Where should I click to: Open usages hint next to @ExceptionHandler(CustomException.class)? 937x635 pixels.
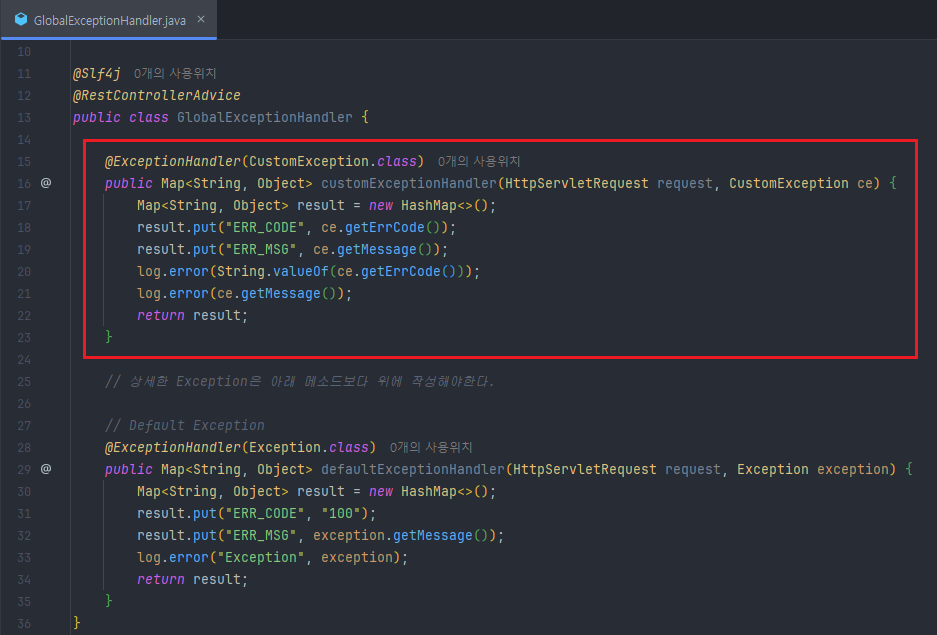479,161
